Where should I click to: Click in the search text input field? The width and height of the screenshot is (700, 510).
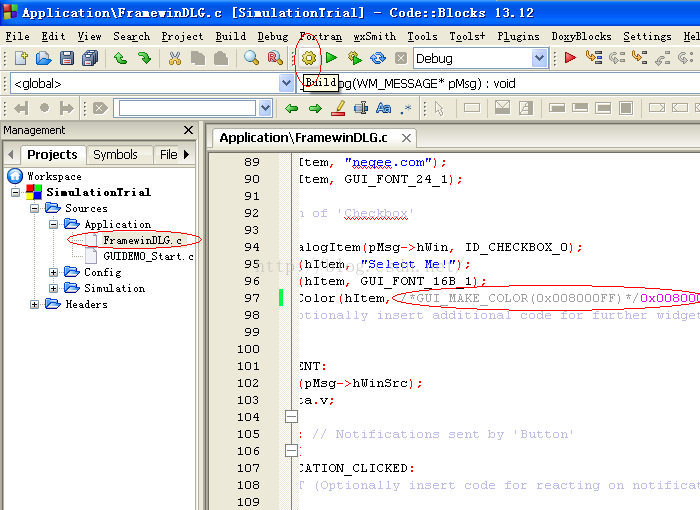(188, 108)
